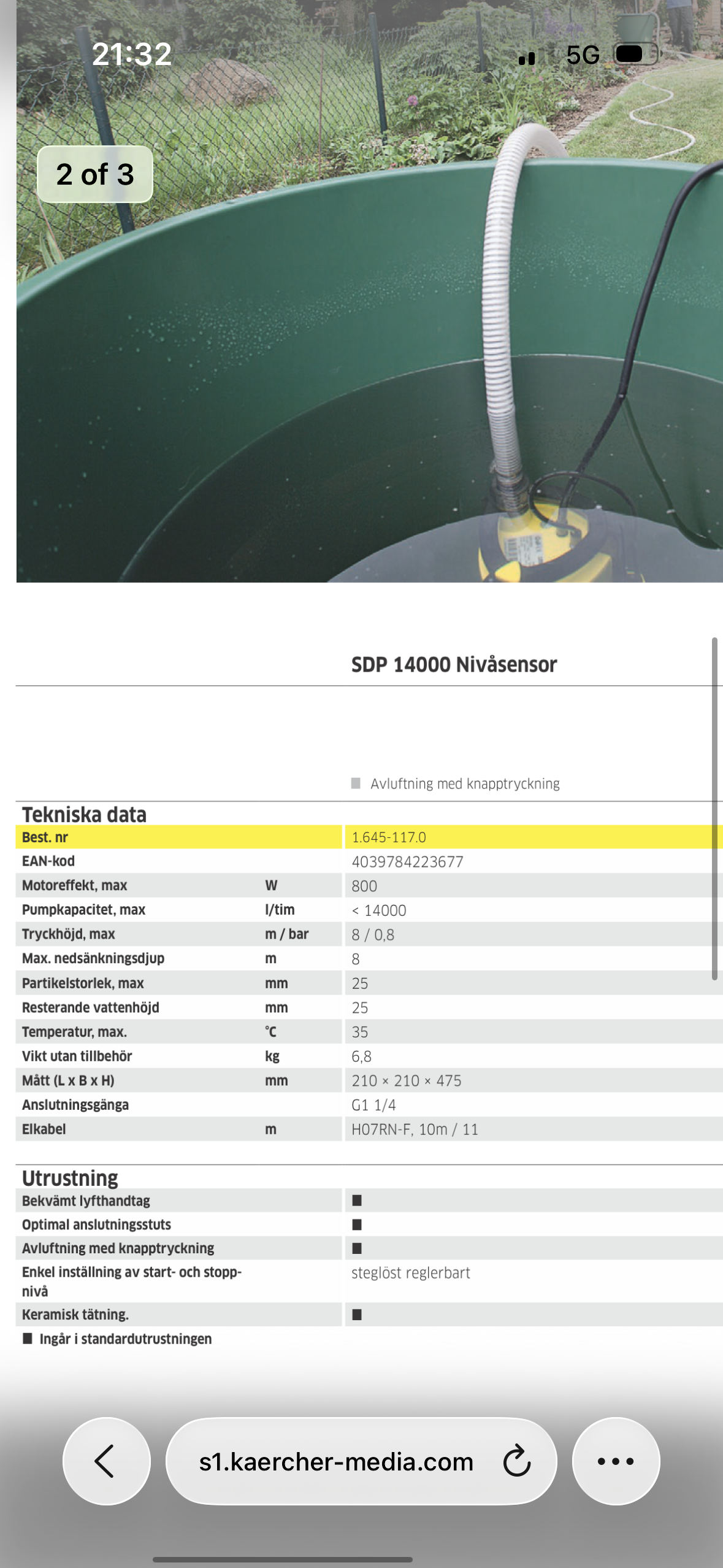Viewport: 723px width, 1568px height.
Task: Click the square beside Ingår i standardutrustningen
Action: pyautogui.click(x=28, y=1339)
